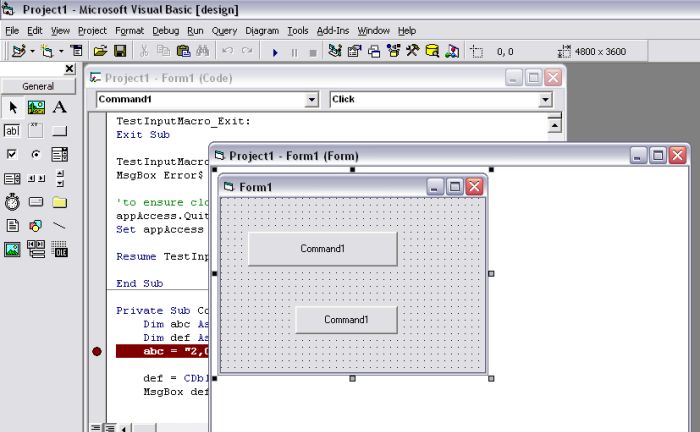
Task: Expand the Command1 object dropdown
Action: 312,100
